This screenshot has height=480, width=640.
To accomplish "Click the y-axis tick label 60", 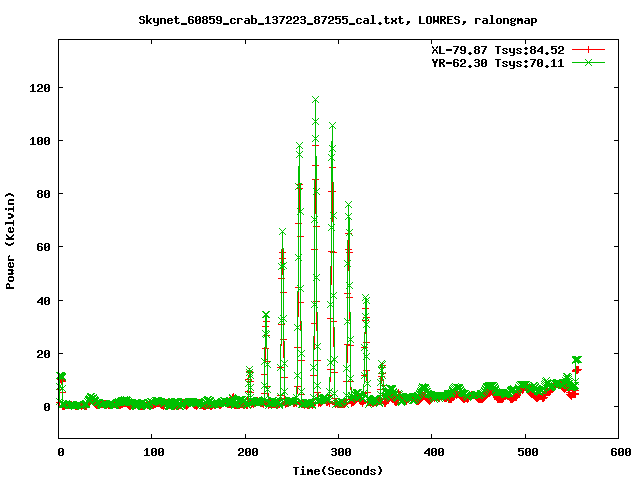I will click(43, 247).
